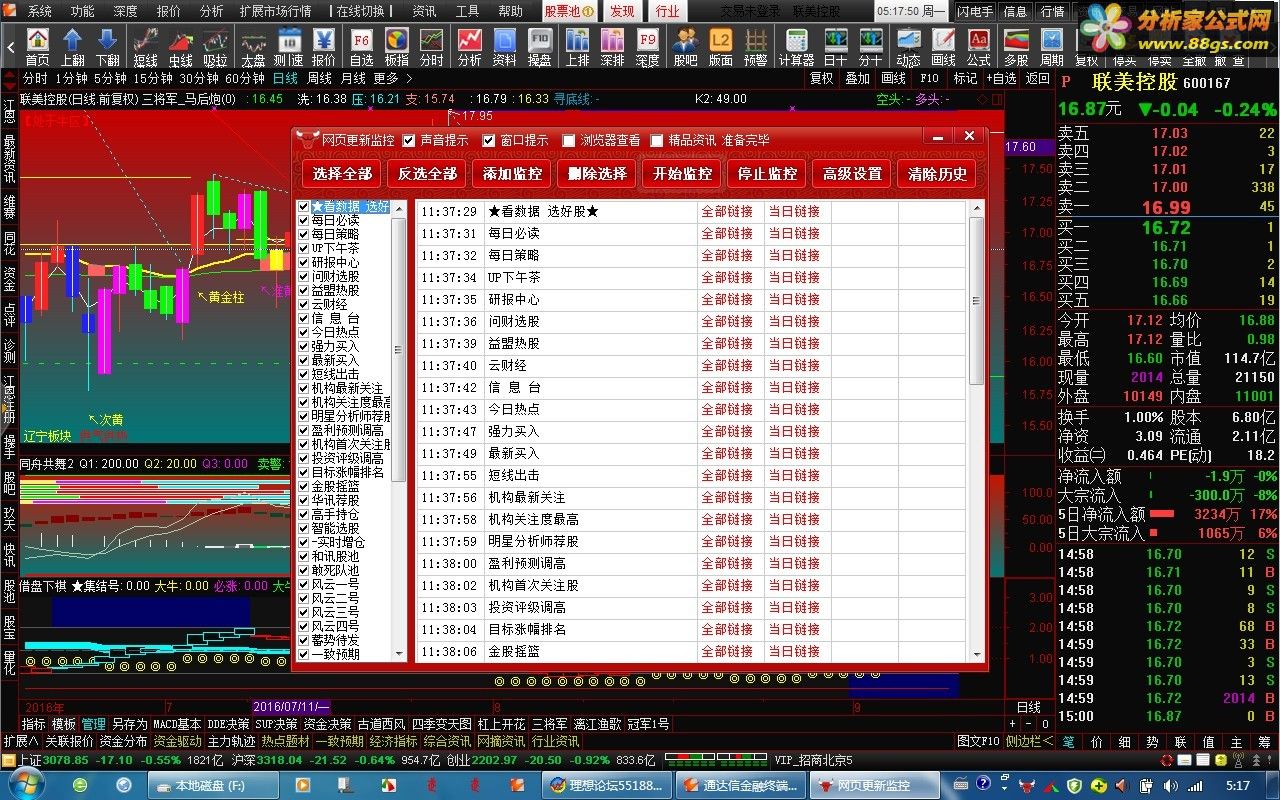Open the 周期 period icon
Viewport: 1280px width, 800px height.
coord(1051,46)
